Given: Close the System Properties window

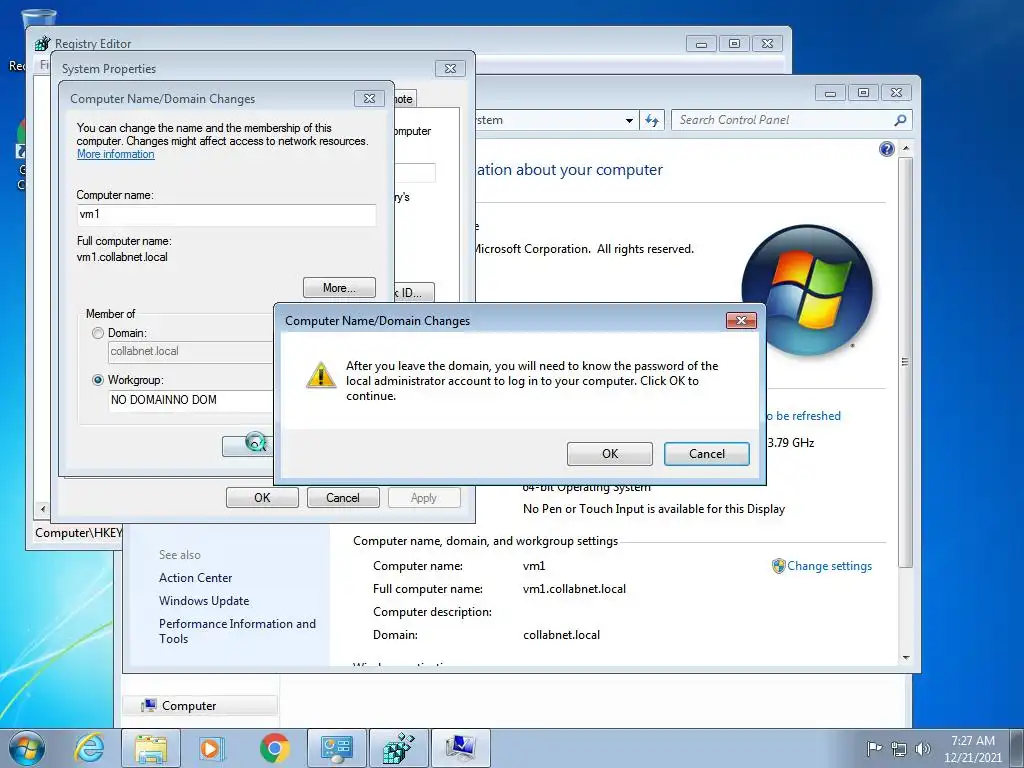Looking at the screenshot, I should pos(450,69).
